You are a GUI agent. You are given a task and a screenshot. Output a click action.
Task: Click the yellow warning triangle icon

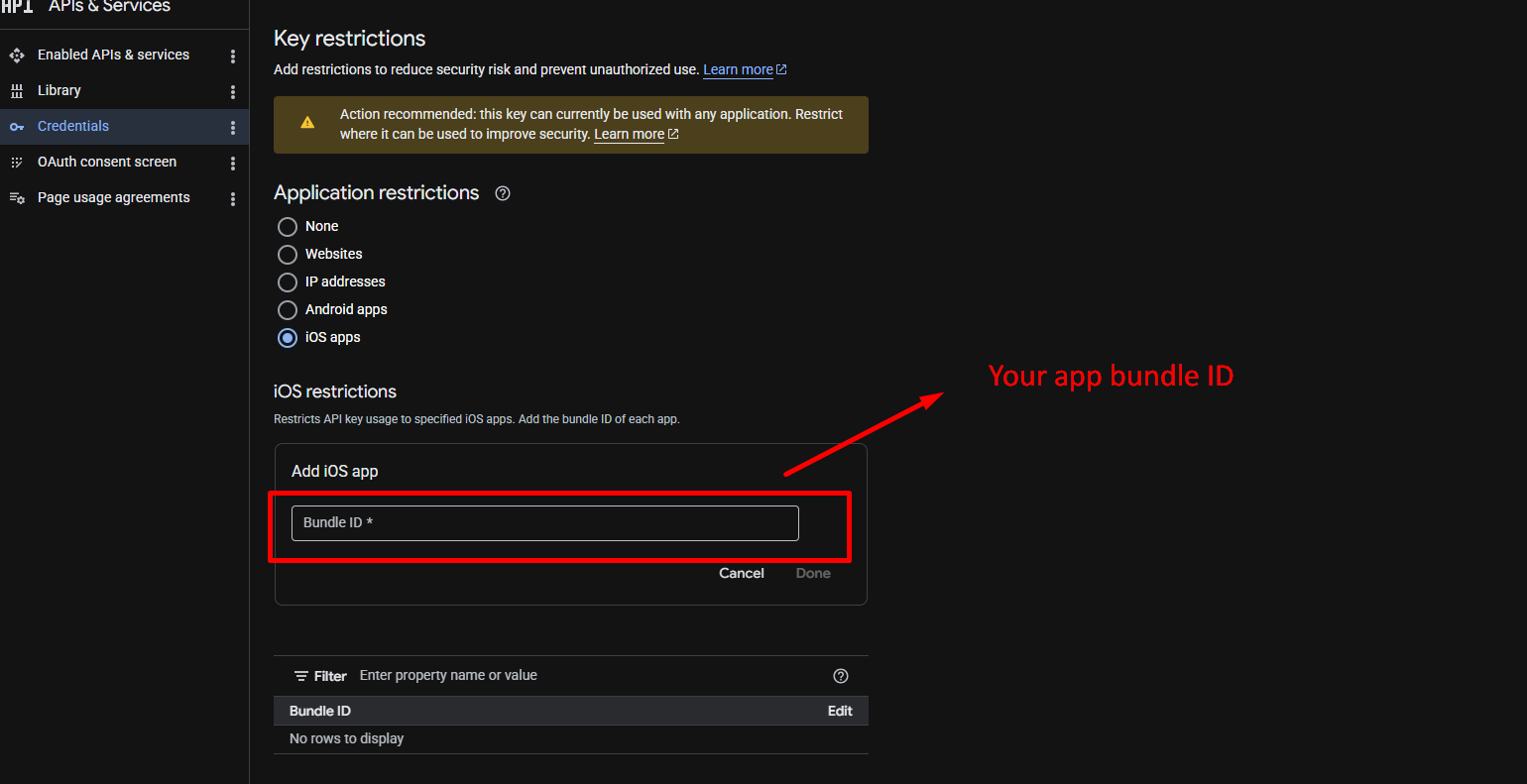307,123
